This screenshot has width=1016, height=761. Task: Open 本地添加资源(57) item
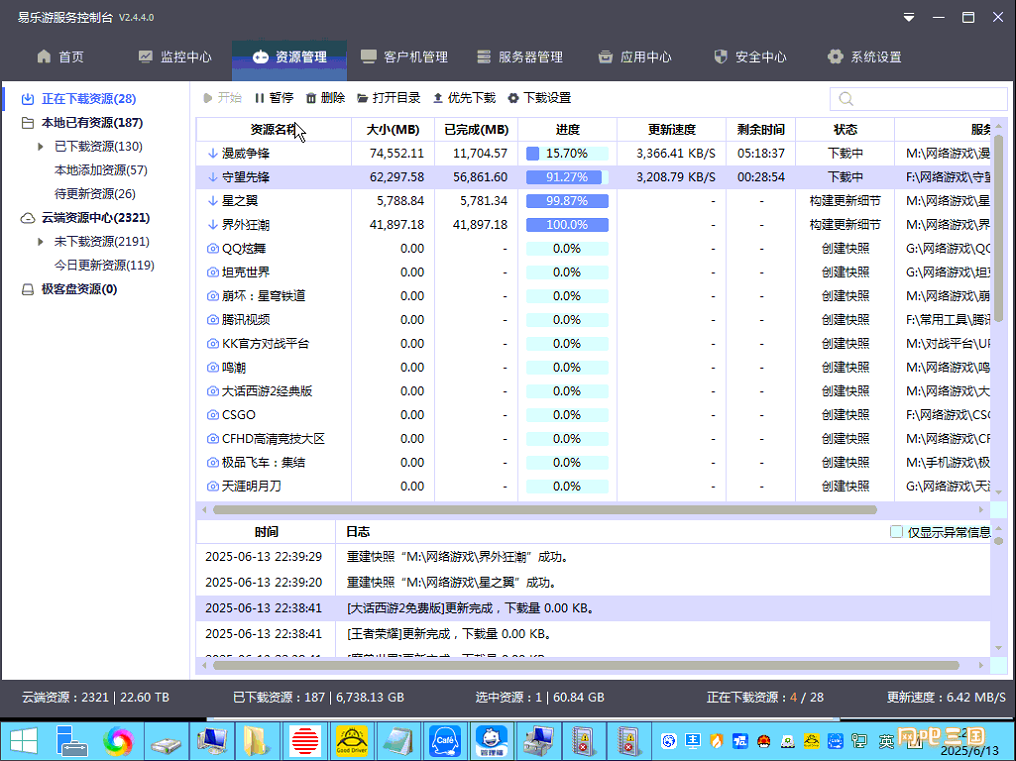tap(101, 170)
